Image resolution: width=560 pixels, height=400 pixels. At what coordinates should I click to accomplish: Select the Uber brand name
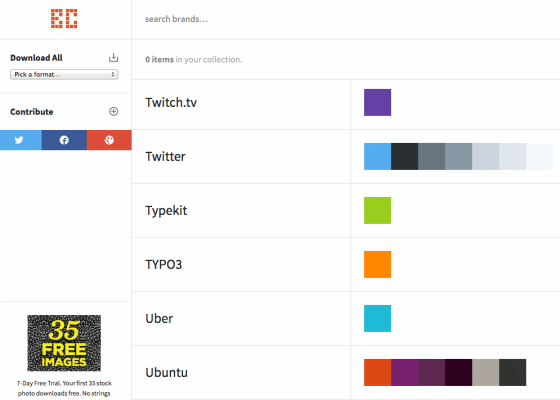159,319
